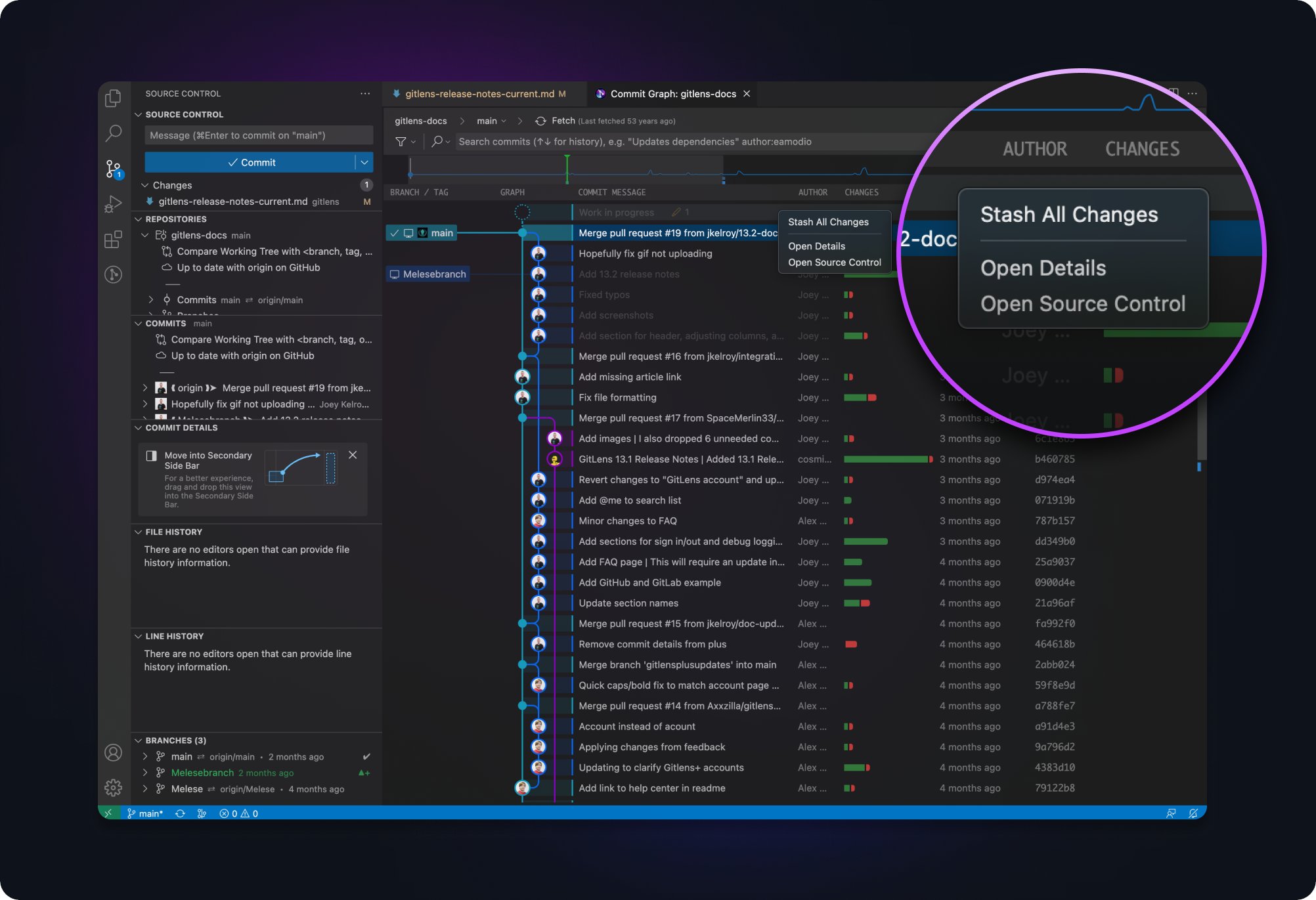Click the editor more actions ellipsis

click(1193, 94)
